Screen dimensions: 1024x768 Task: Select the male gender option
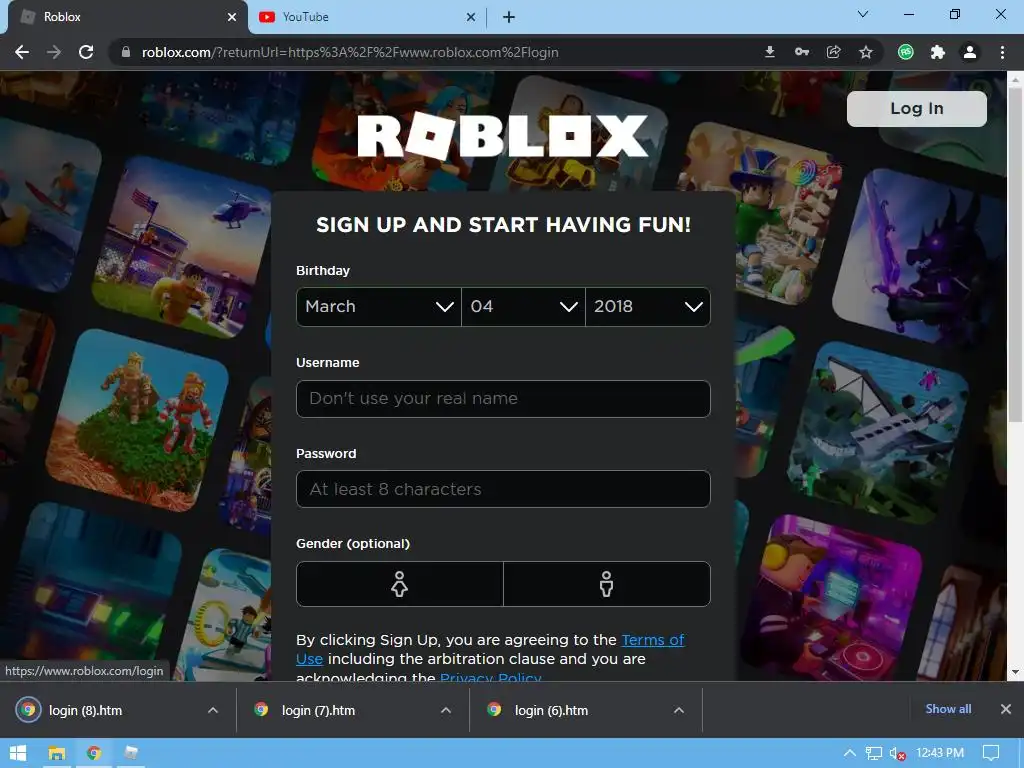(607, 584)
